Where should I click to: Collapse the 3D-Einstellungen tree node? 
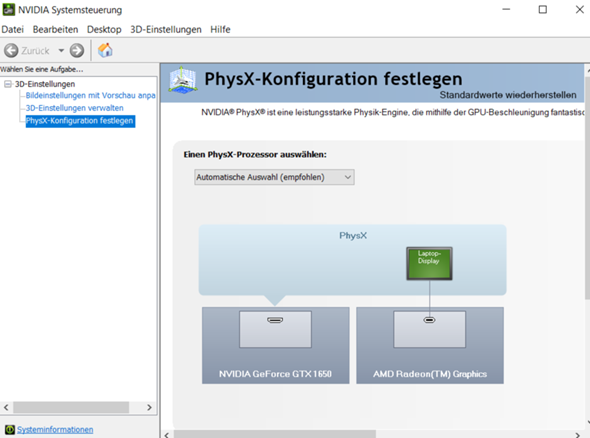pyautogui.click(x=8, y=84)
